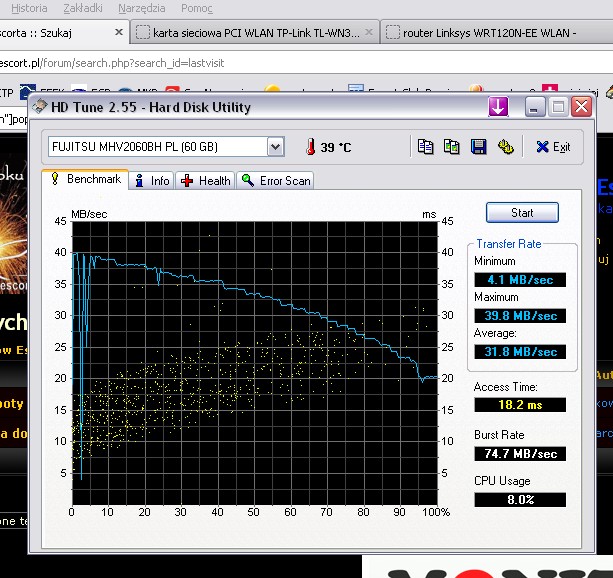Switch to the TP-Link karta sieciowa tab
The image size is (613, 578).
tap(255, 33)
